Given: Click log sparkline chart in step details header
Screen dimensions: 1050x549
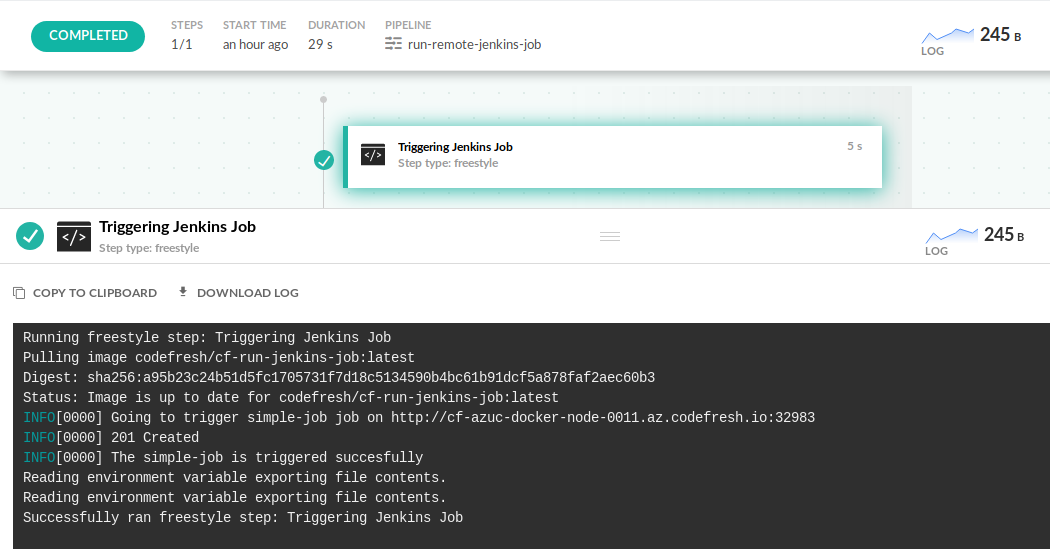Looking at the screenshot, I should click(x=950, y=236).
